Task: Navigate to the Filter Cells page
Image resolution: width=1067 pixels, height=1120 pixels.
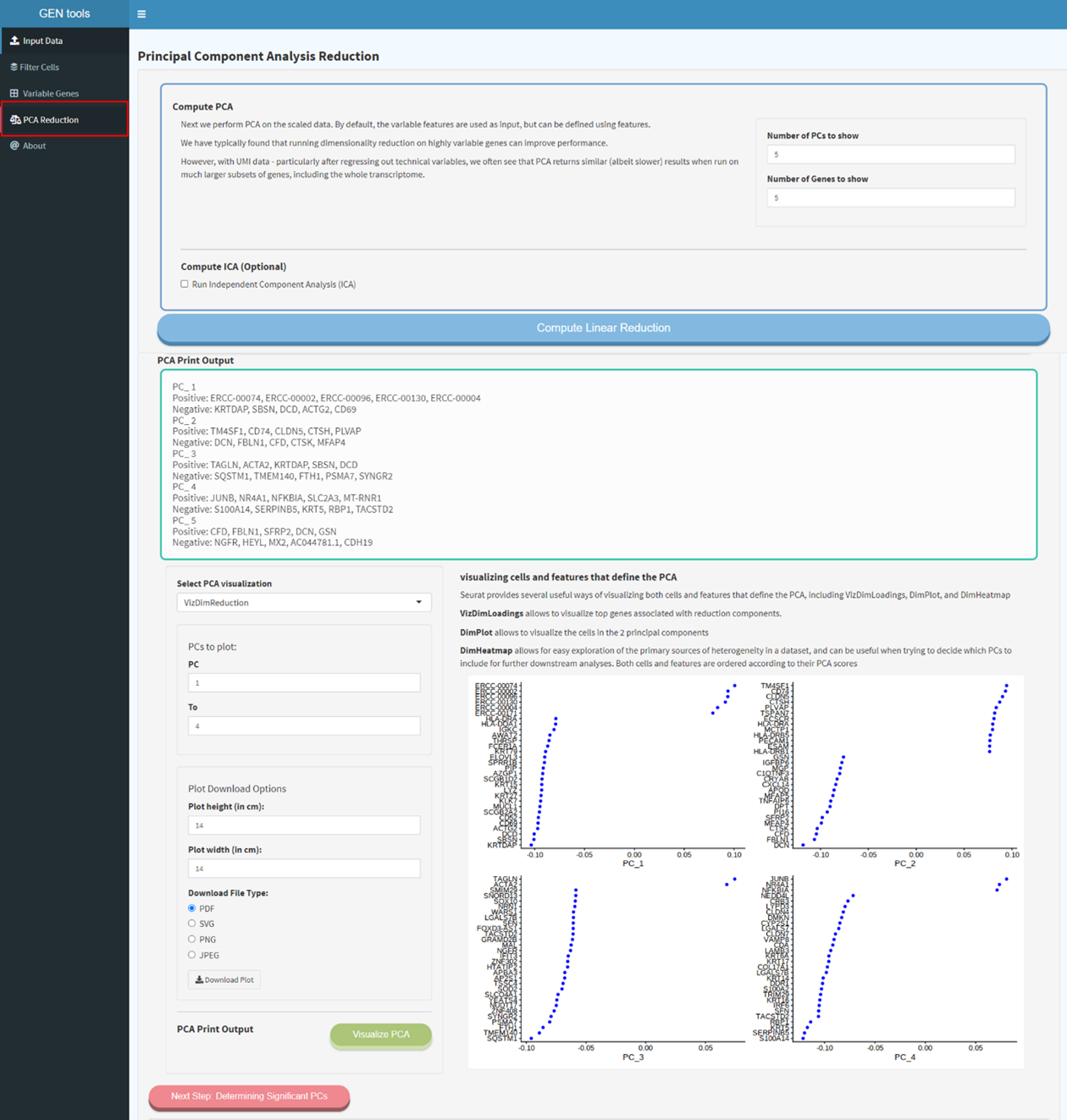Action: tap(40, 66)
